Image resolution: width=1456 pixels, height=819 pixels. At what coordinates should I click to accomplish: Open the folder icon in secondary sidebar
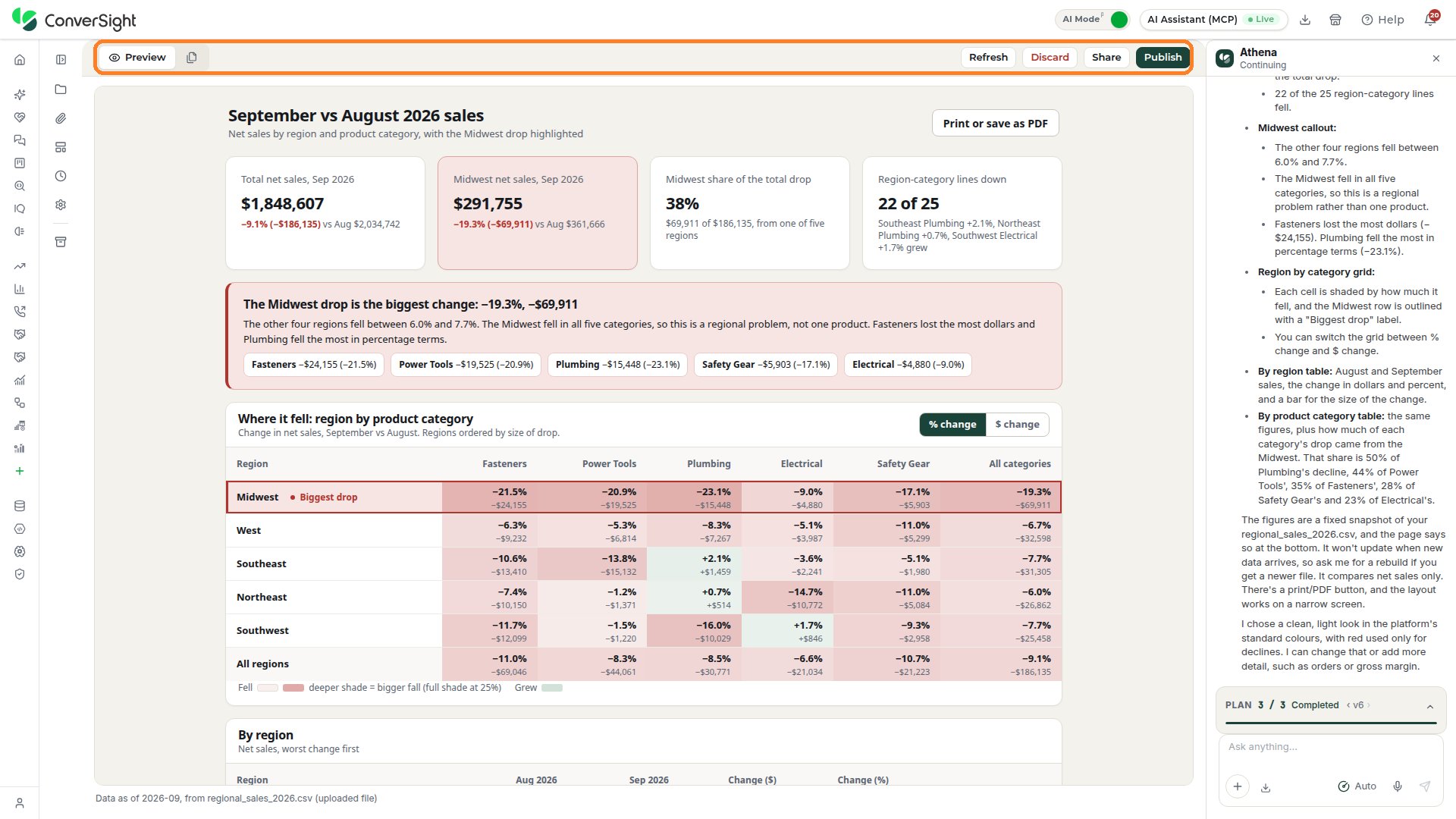pos(61,89)
